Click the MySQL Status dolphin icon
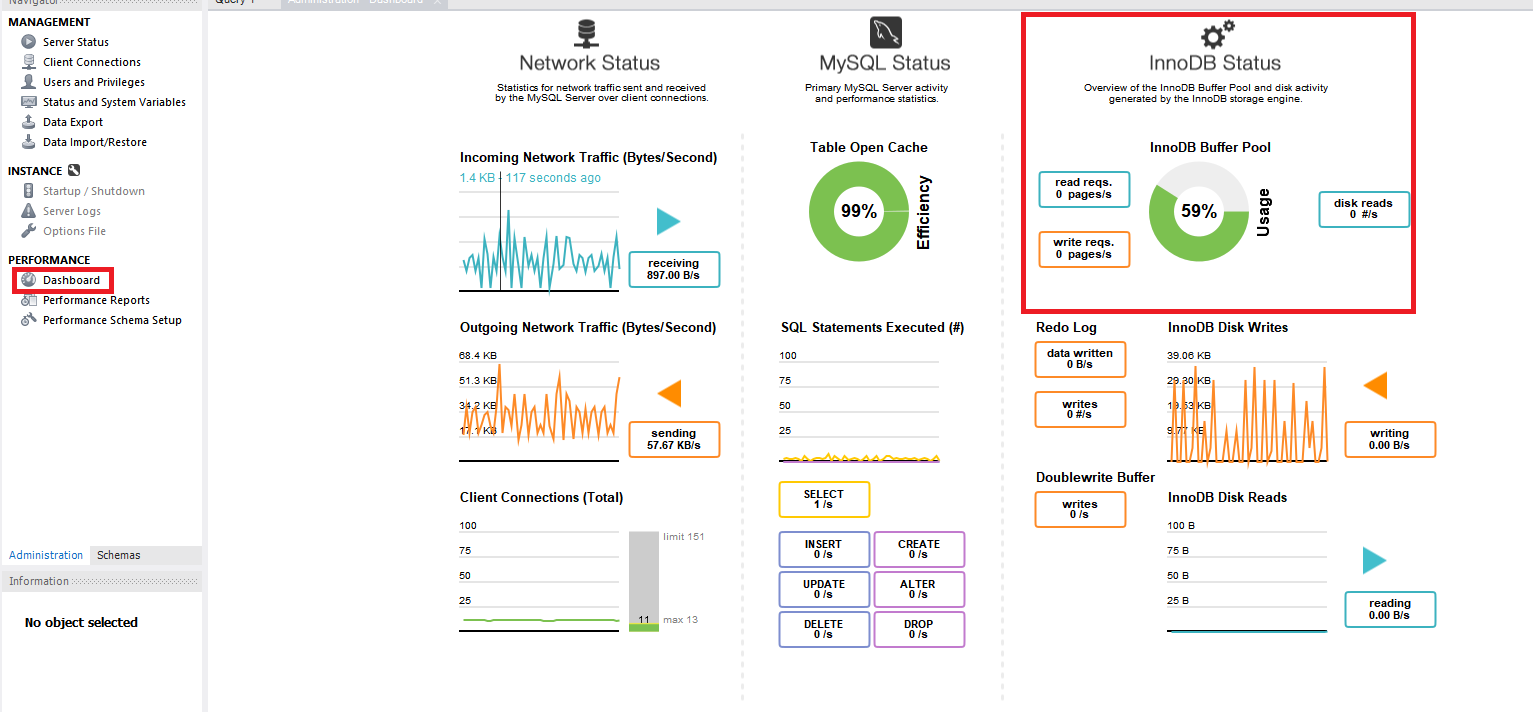 click(x=885, y=33)
